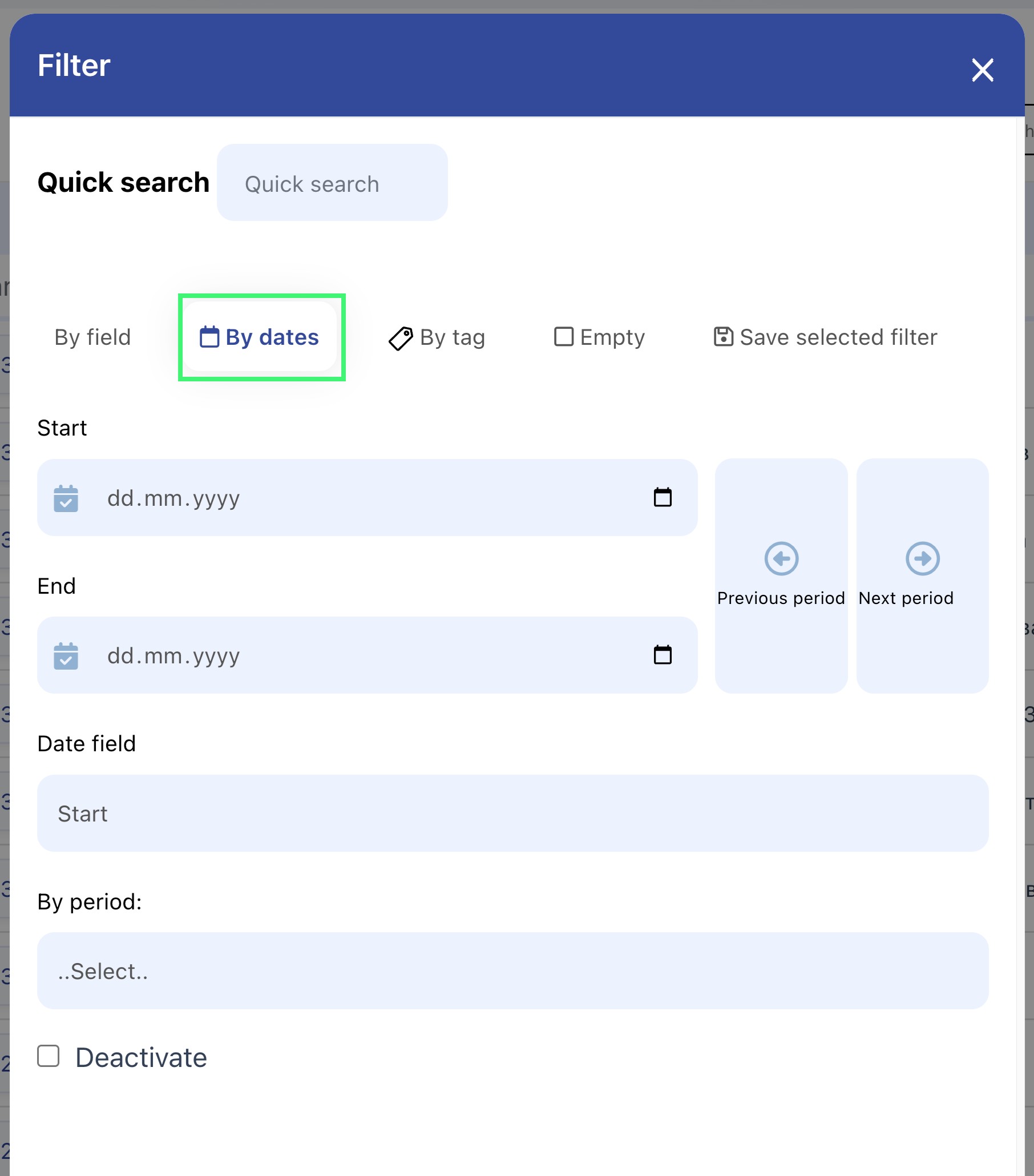Focus the Quick search input box
The width and height of the screenshot is (1034, 1176).
[332, 183]
